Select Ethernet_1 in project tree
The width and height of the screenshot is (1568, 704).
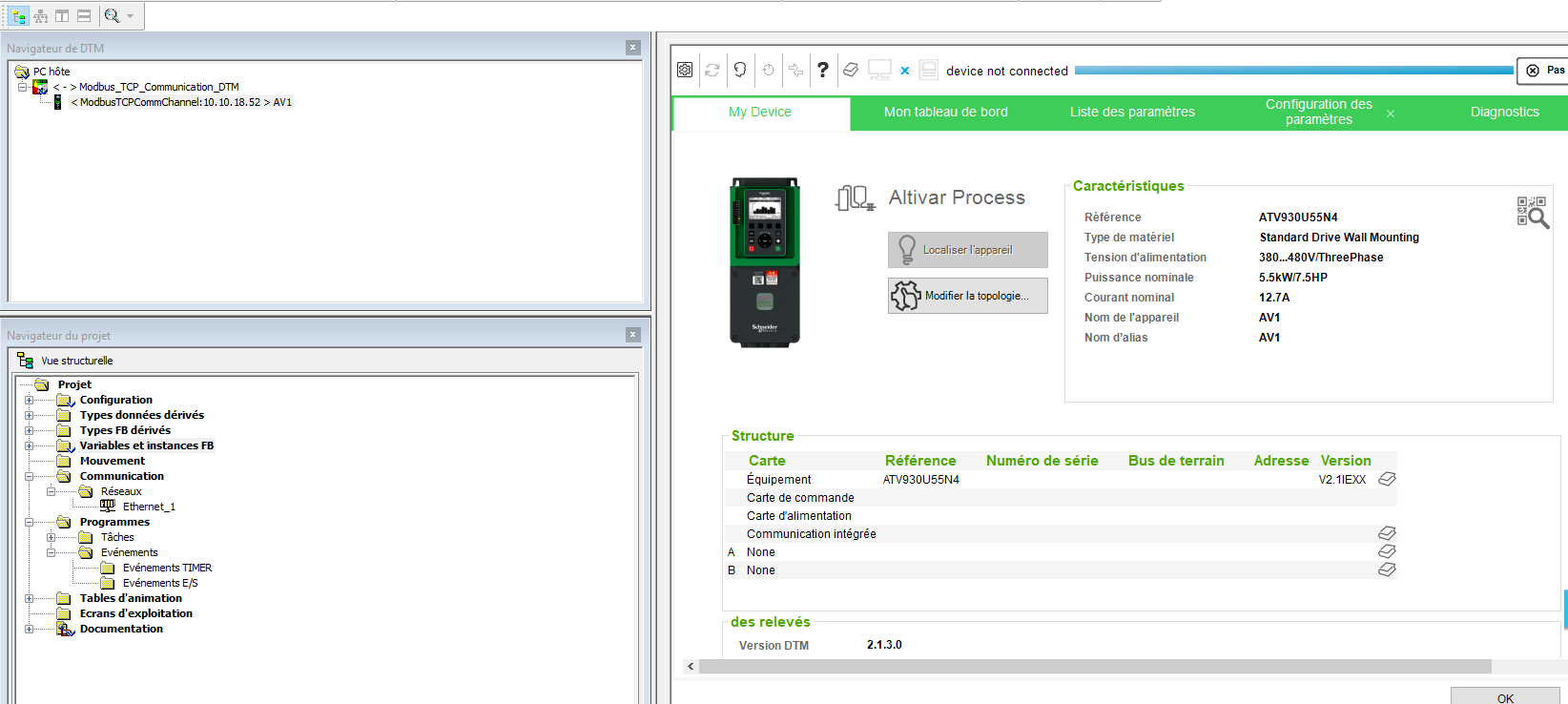(149, 507)
